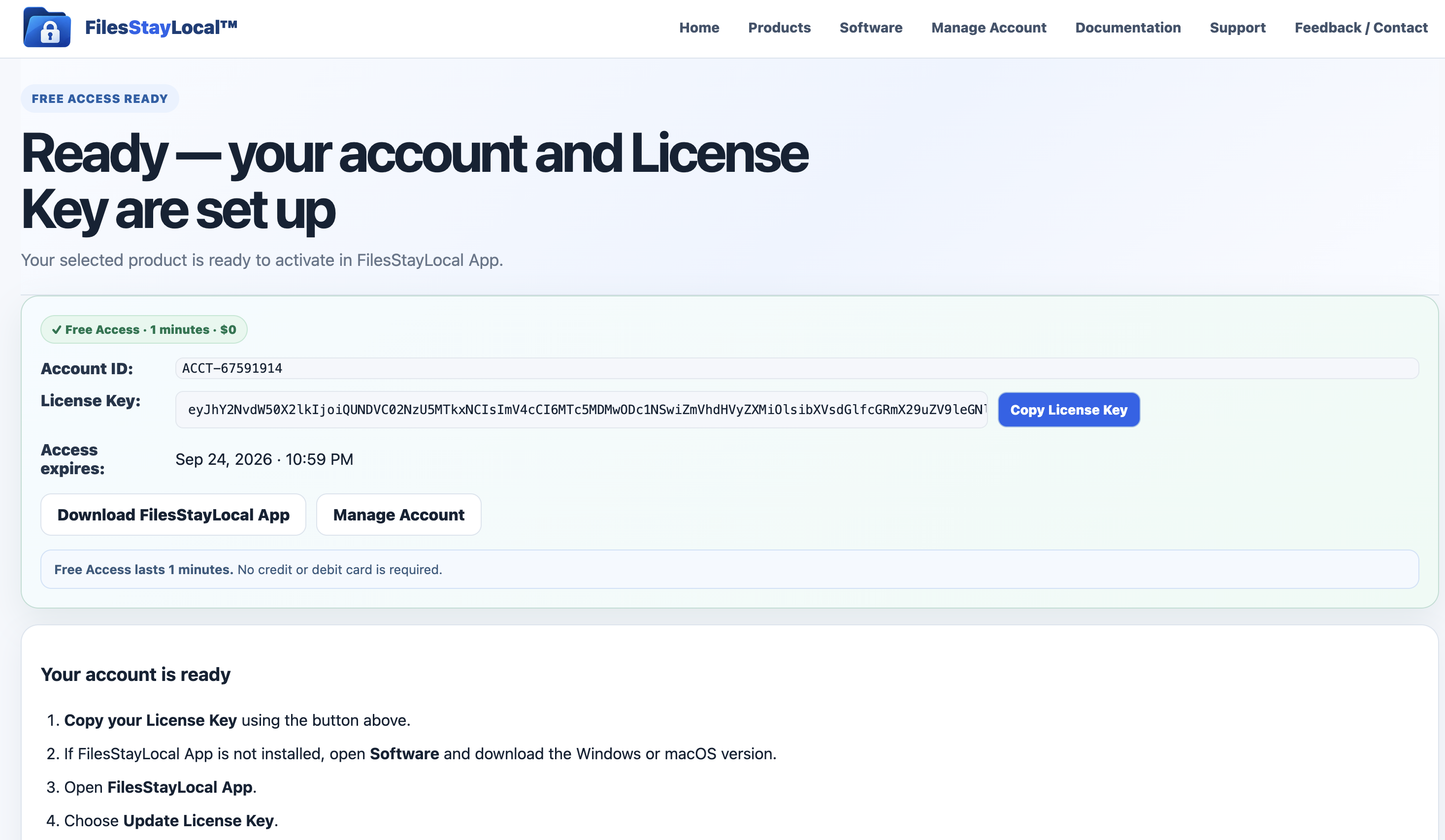The image size is (1445, 840).
Task: Click the green Free Access 1 minutes badge
Action: pos(144,329)
